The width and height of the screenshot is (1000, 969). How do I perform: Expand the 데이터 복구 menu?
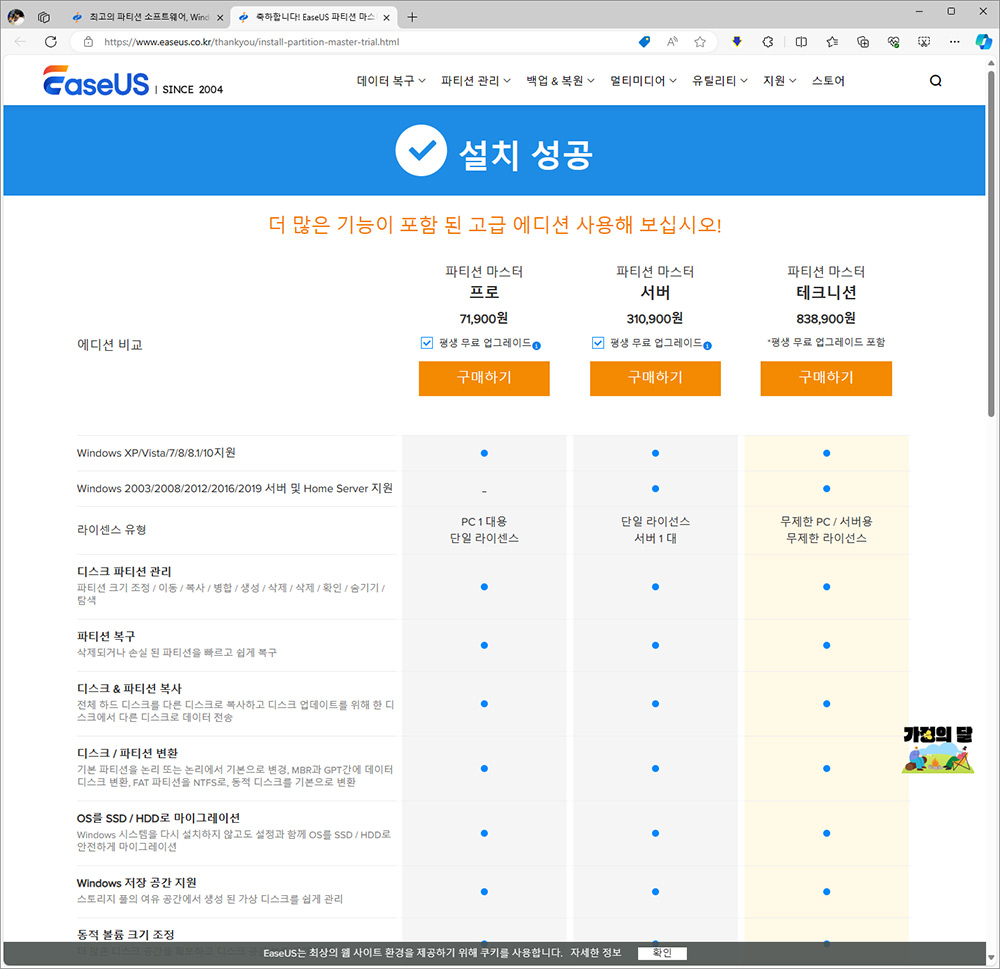click(x=391, y=80)
